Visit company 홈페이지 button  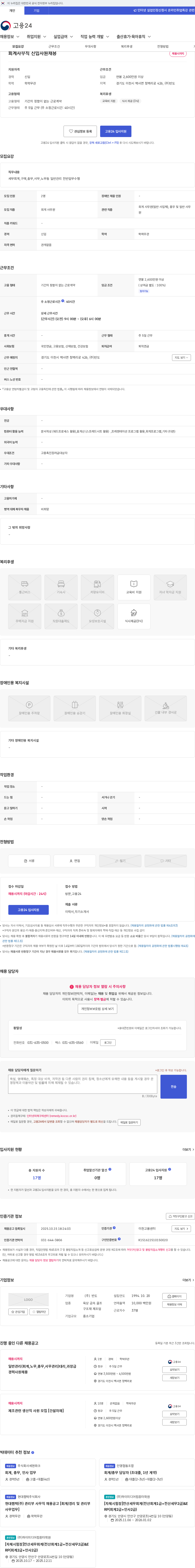pos(174,1297)
